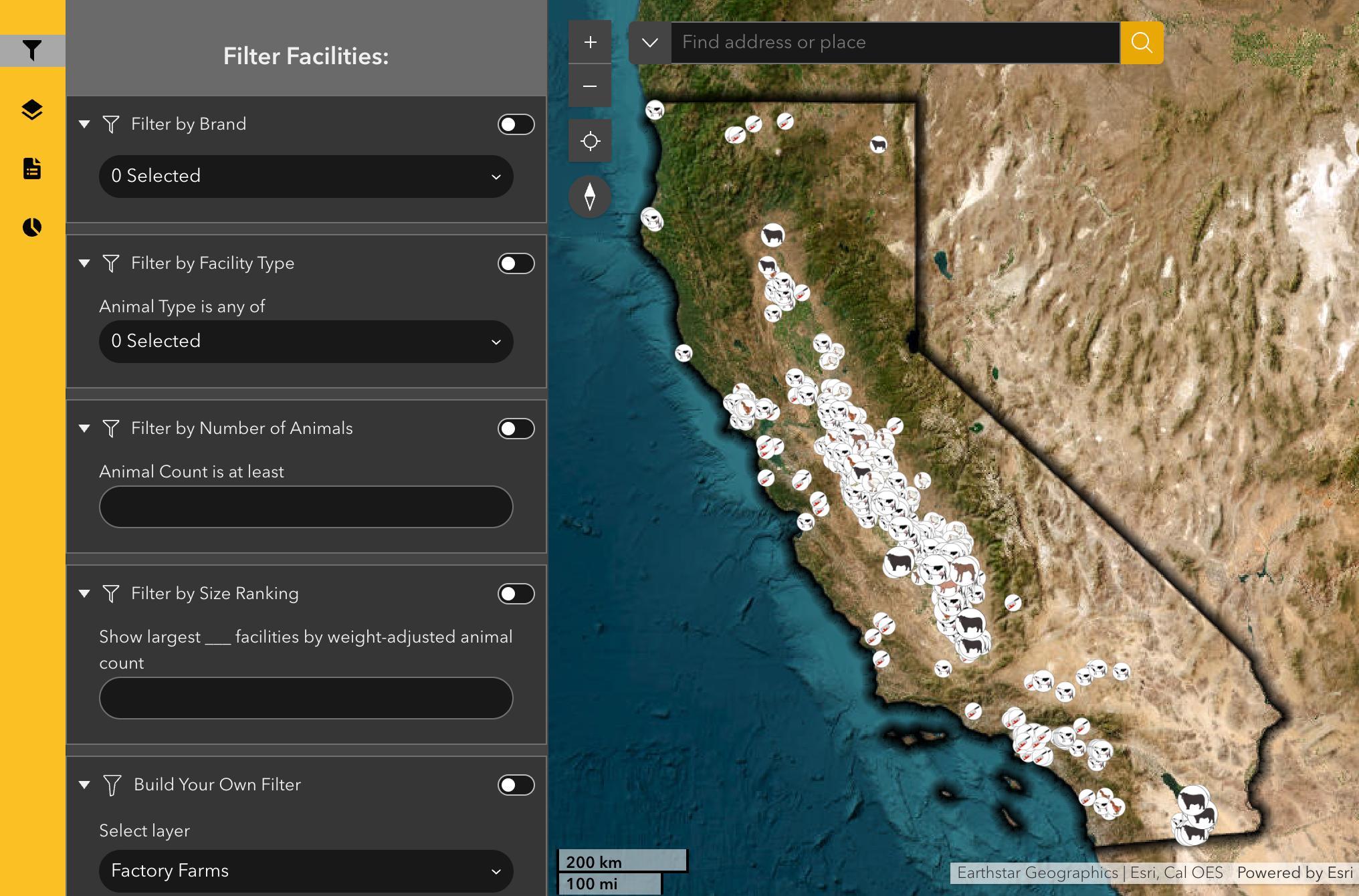Zoom out on the map

[x=590, y=86]
